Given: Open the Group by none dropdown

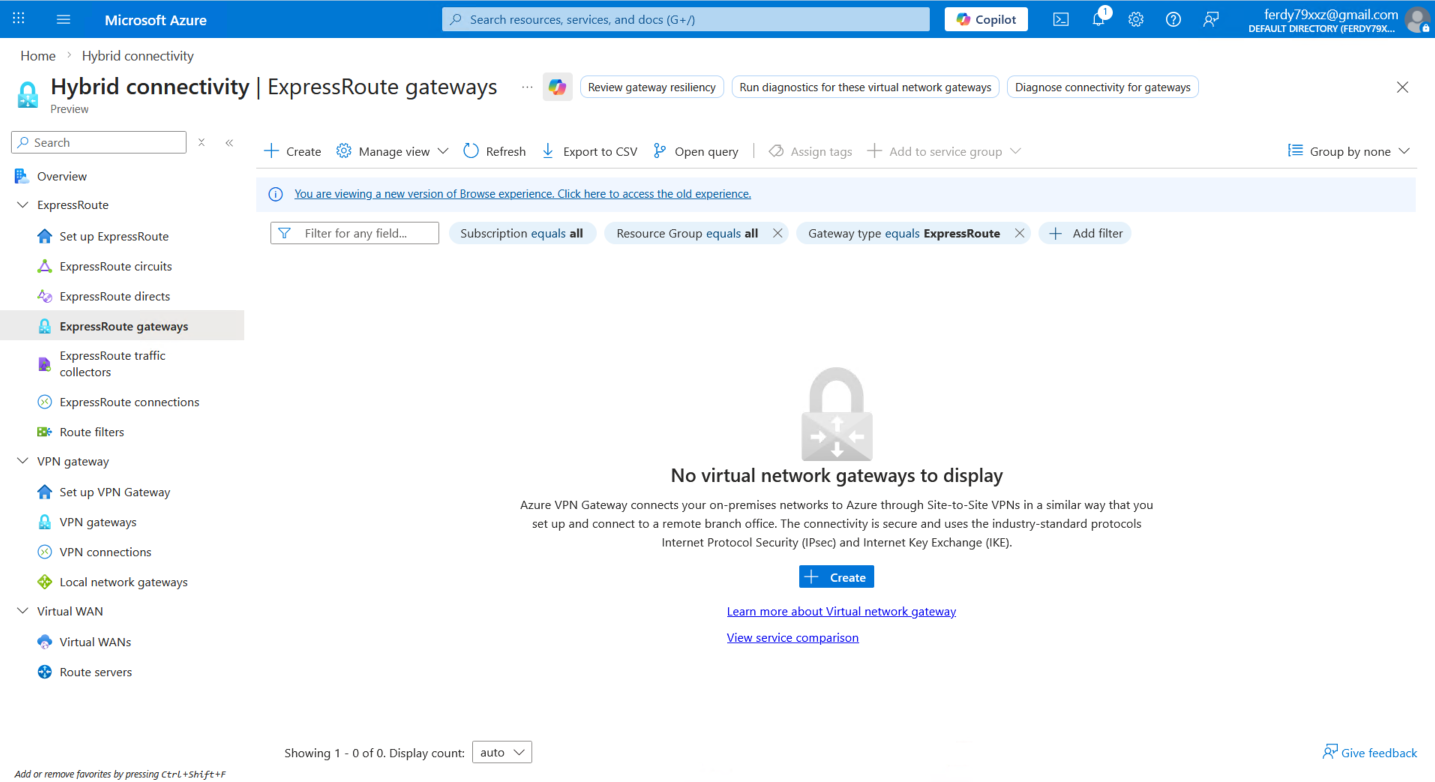Looking at the screenshot, I should [x=1348, y=151].
